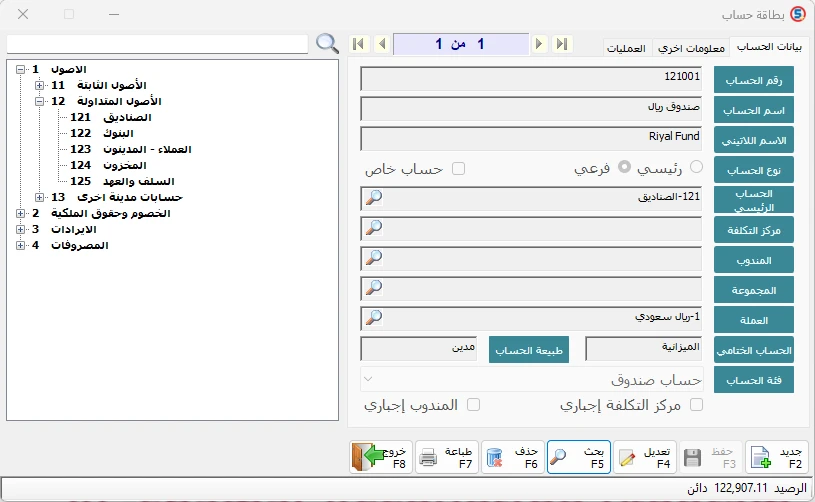Click the تعديل F4 edit button
The width and height of the screenshot is (815, 502).
pos(645,457)
